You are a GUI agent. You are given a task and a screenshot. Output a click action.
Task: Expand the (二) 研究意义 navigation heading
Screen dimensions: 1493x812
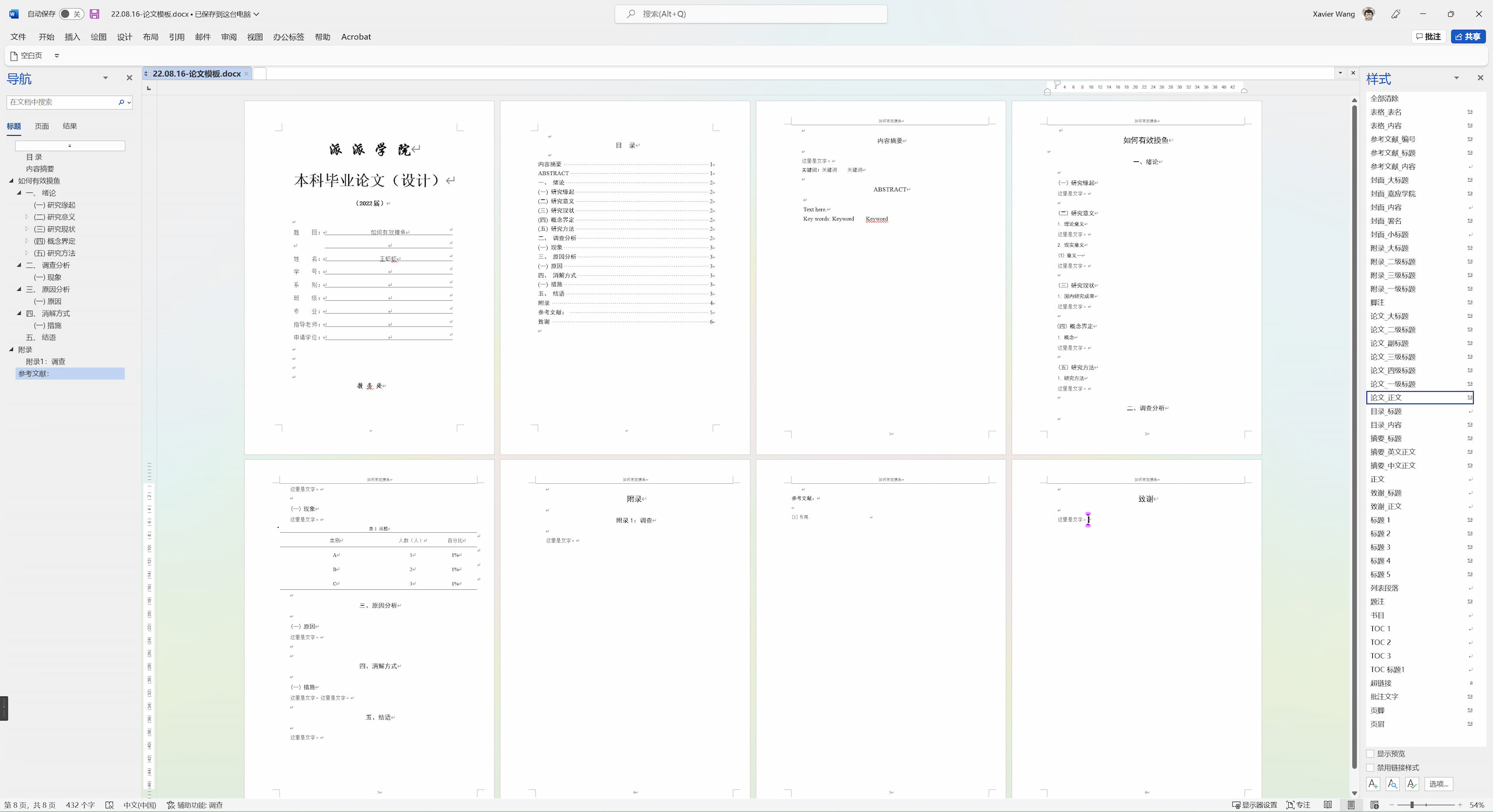(x=27, y=217)
